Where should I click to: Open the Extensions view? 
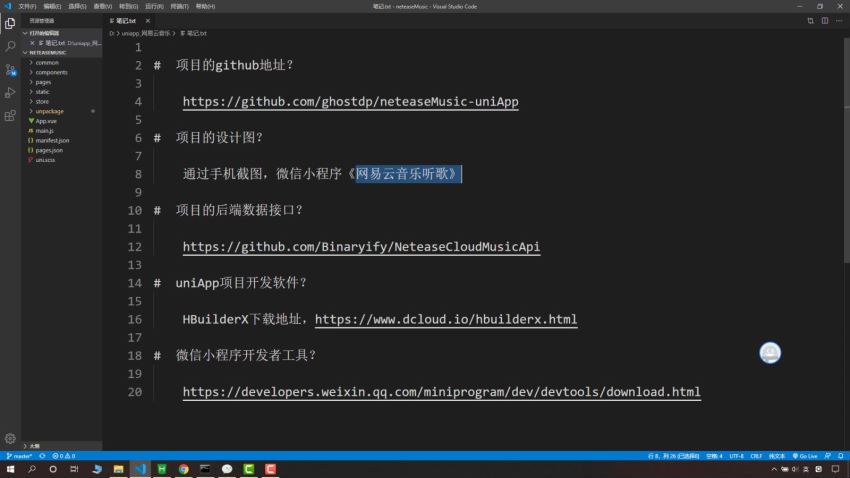[x=10, y=116]
